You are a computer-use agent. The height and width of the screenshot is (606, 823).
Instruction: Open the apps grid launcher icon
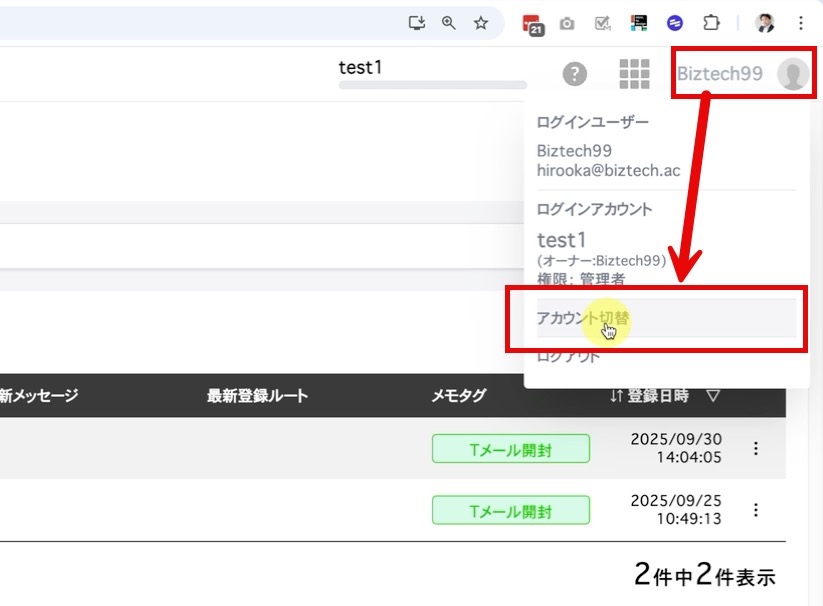tap(634, 73)
